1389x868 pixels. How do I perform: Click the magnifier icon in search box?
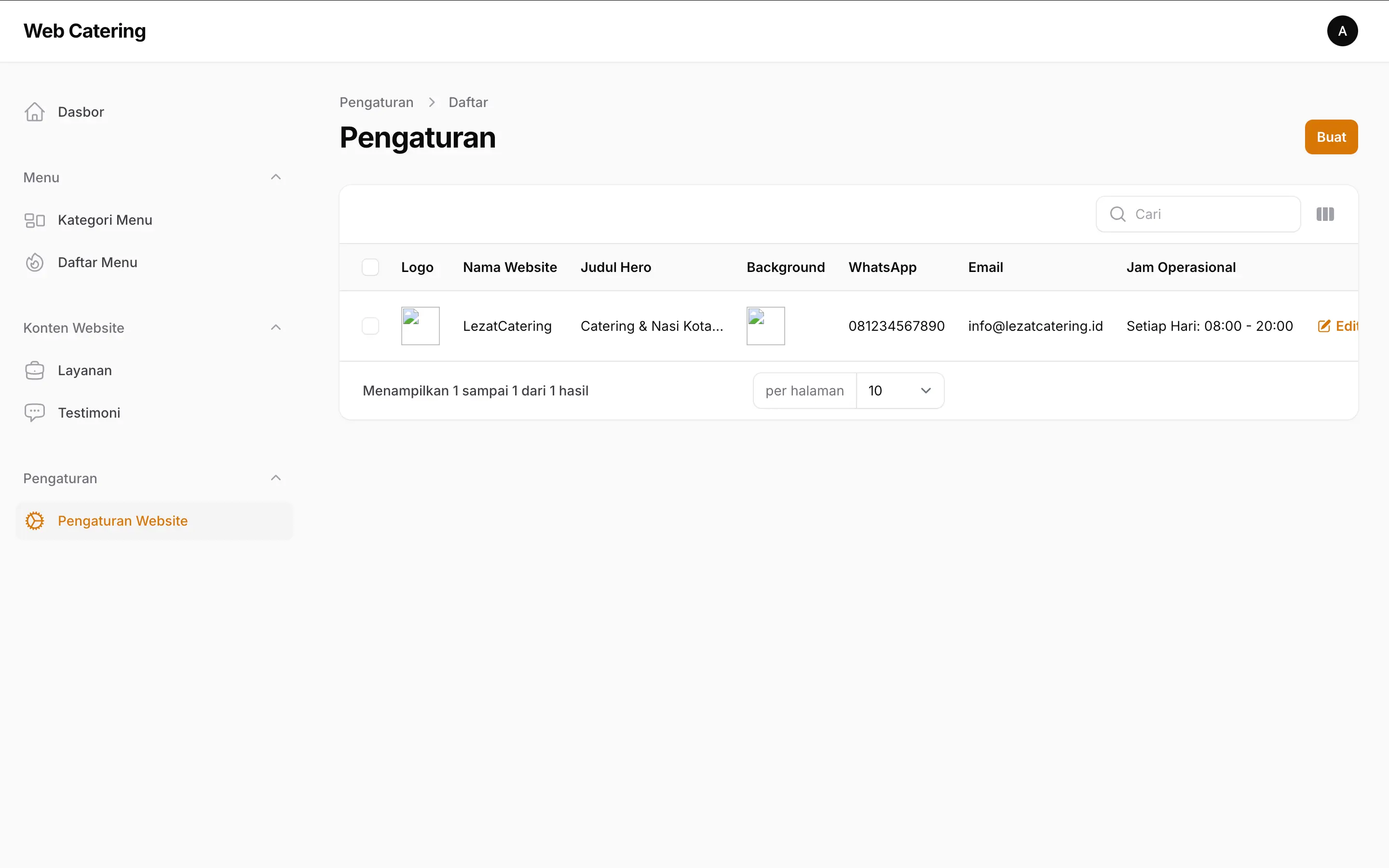coord(1117,214)
